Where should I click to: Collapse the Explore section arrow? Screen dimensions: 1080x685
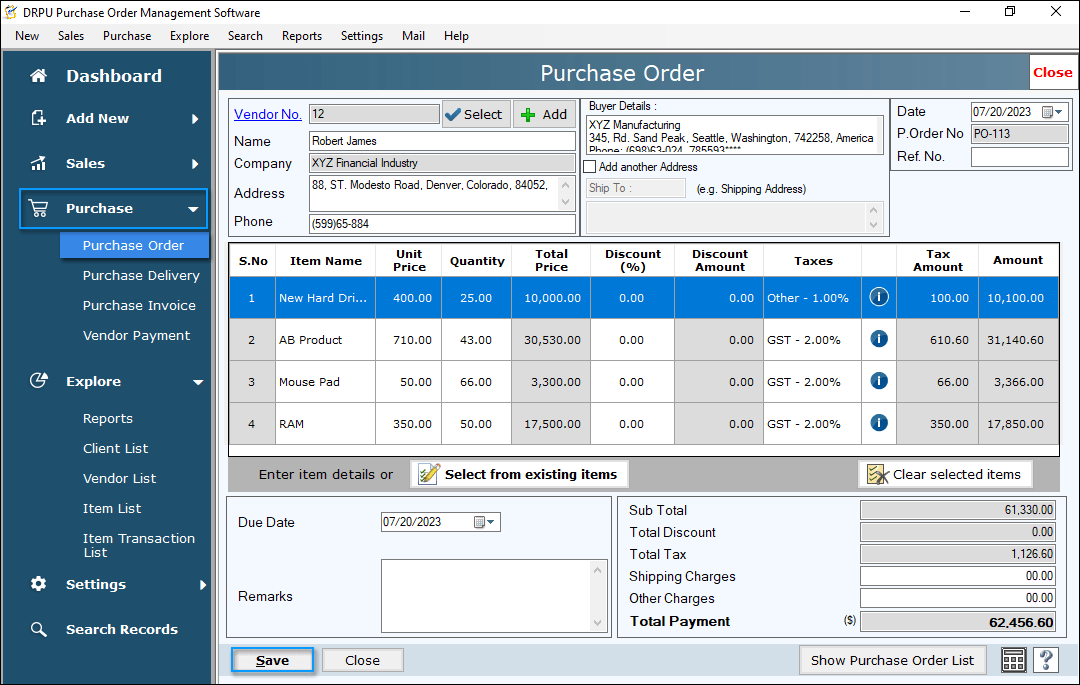(198, 382)
